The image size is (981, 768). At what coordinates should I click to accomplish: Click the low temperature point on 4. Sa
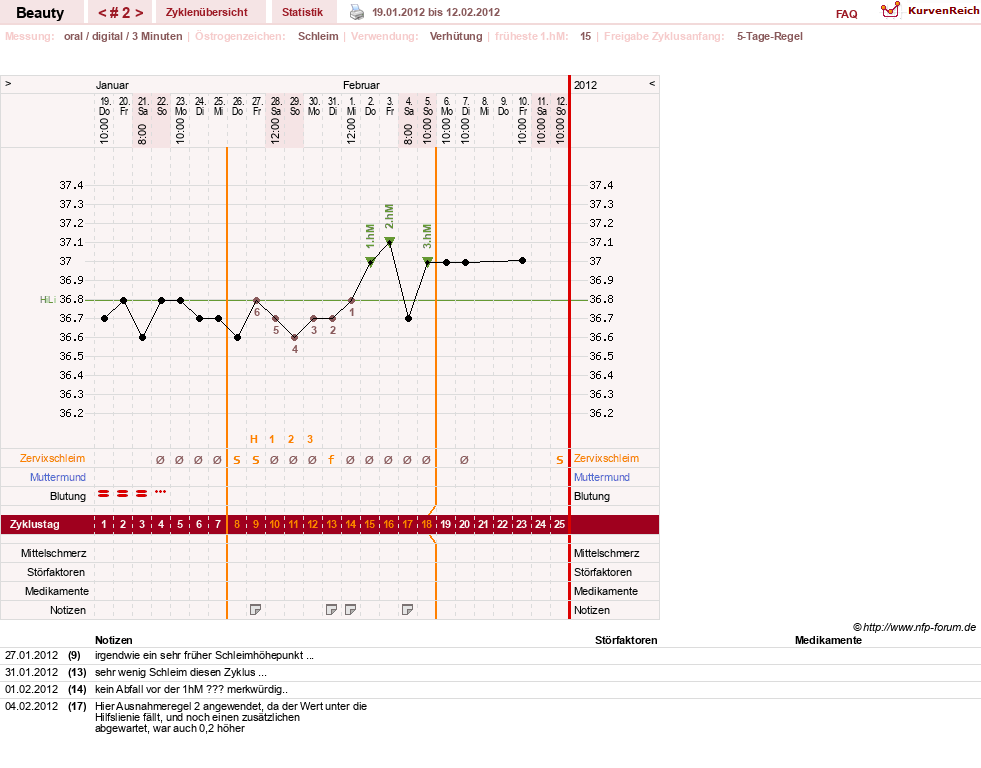[409, 318]
